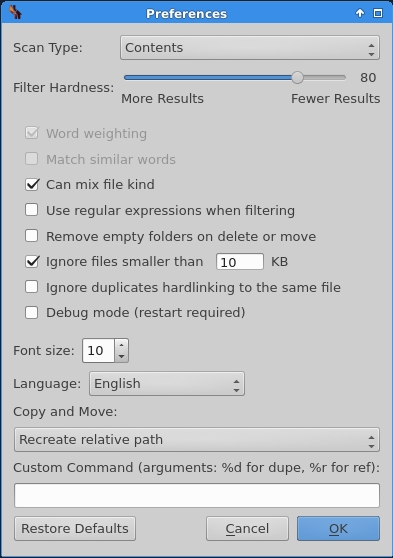Click the Filter Hardness slider handle
Viewport: 393px width, 558px height.
[297, 78]
